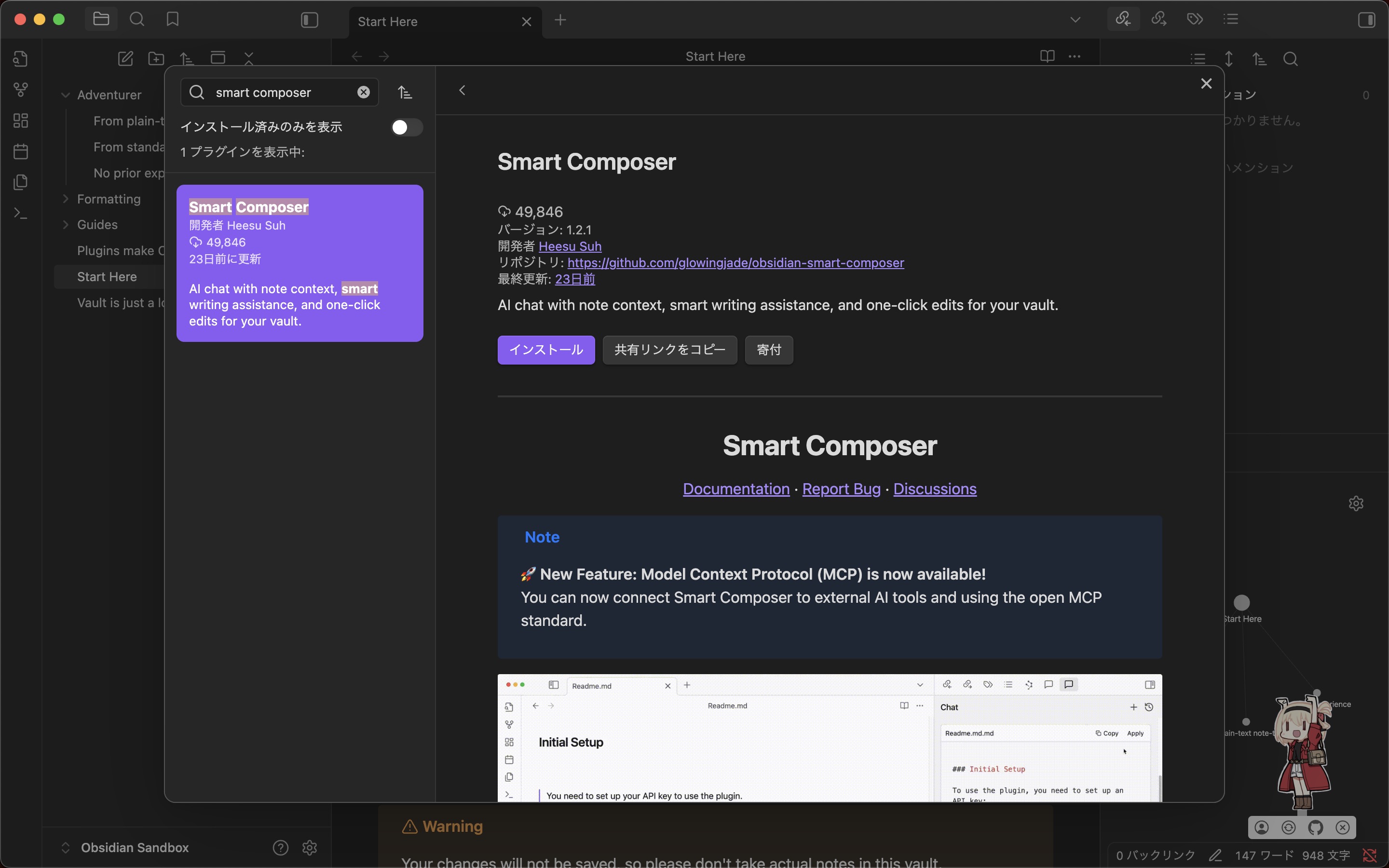Open the canvas icon in left ribbon
Viewport: 1389px width, 868px height.
point(21,121)
